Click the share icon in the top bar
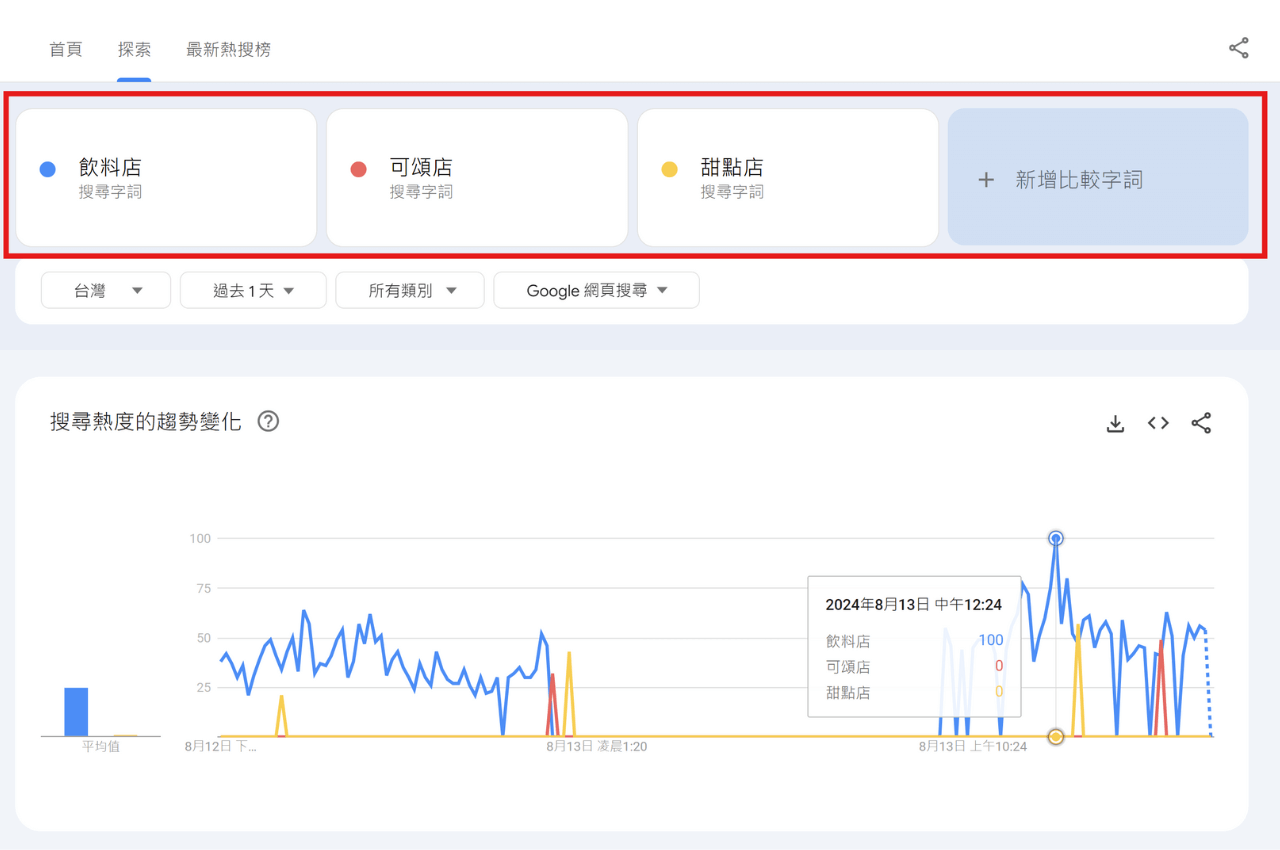Viewport: 1280px width, 850px height. click(x=1239, y=48)
